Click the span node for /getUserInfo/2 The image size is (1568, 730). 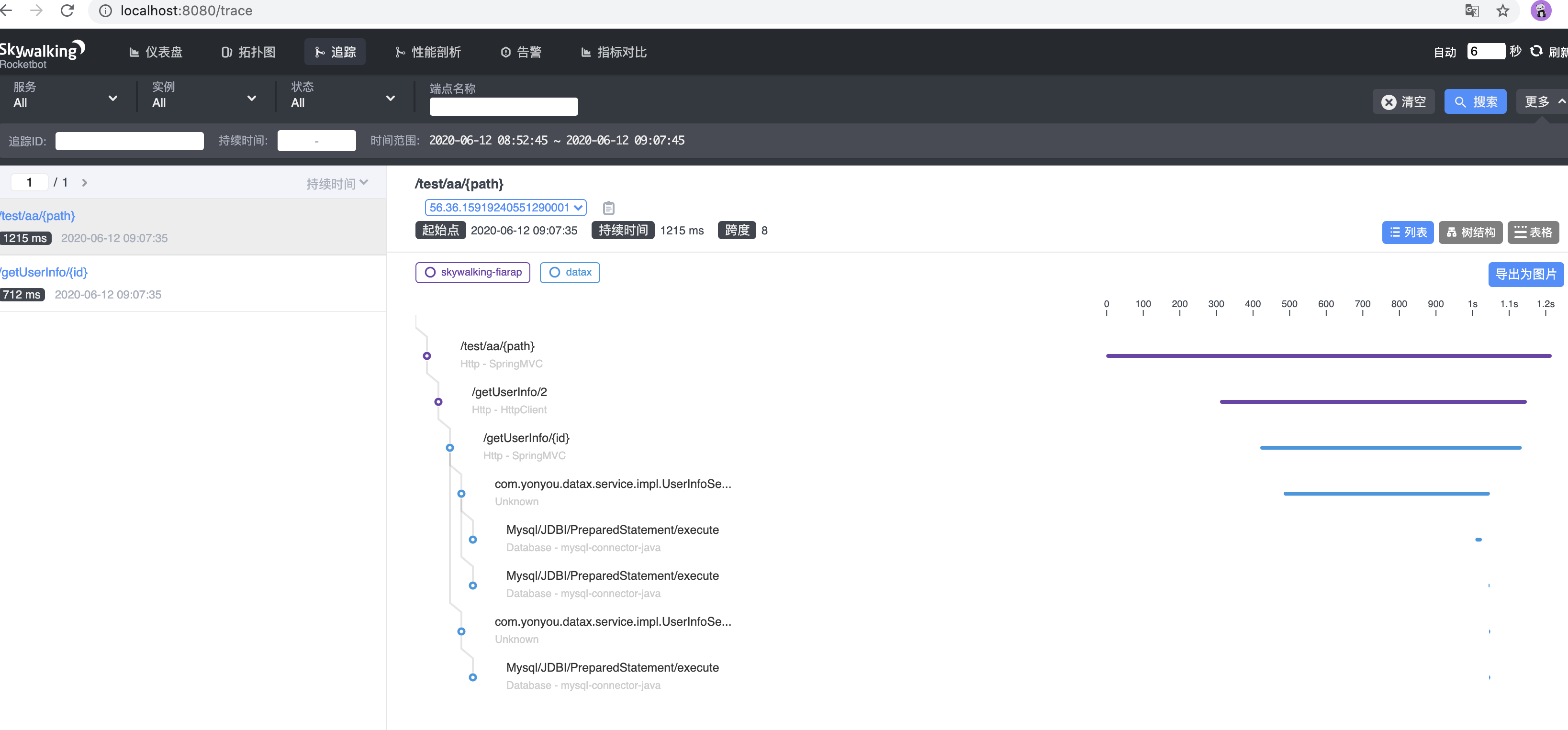click(x=438, y=402)
